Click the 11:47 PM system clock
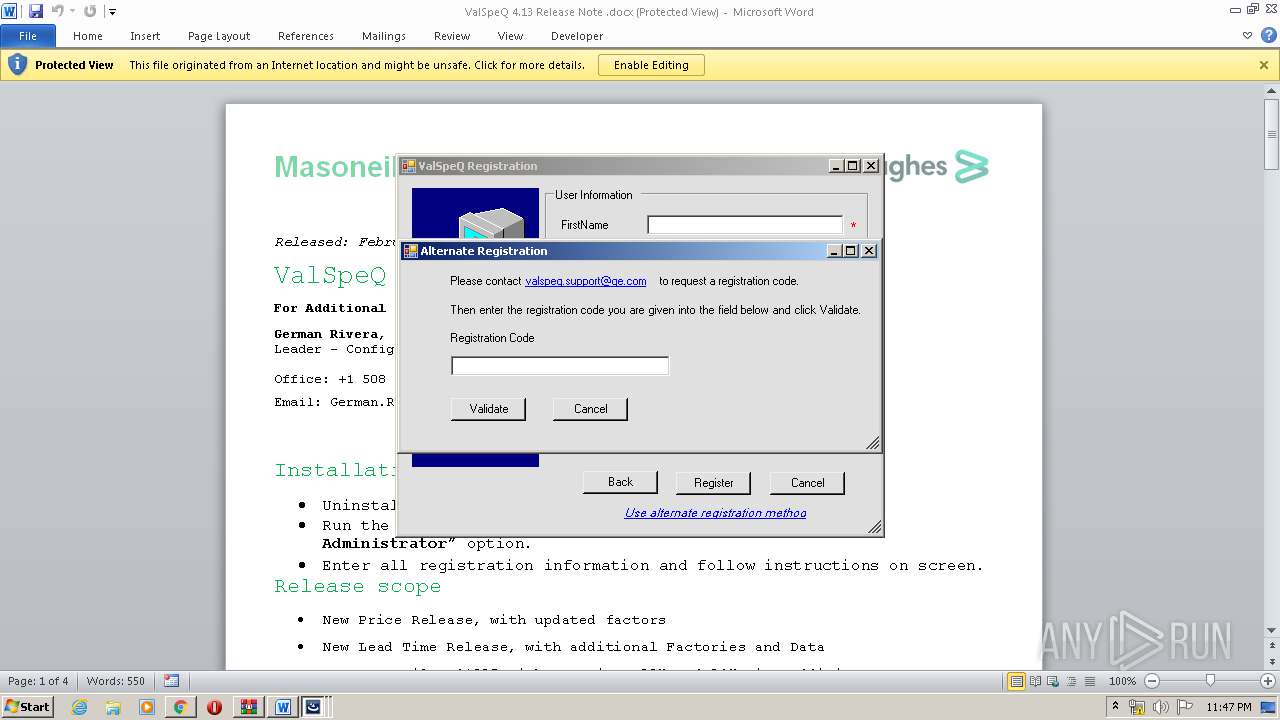The width and height of the screenshot is (1280, 720). 1229,707
